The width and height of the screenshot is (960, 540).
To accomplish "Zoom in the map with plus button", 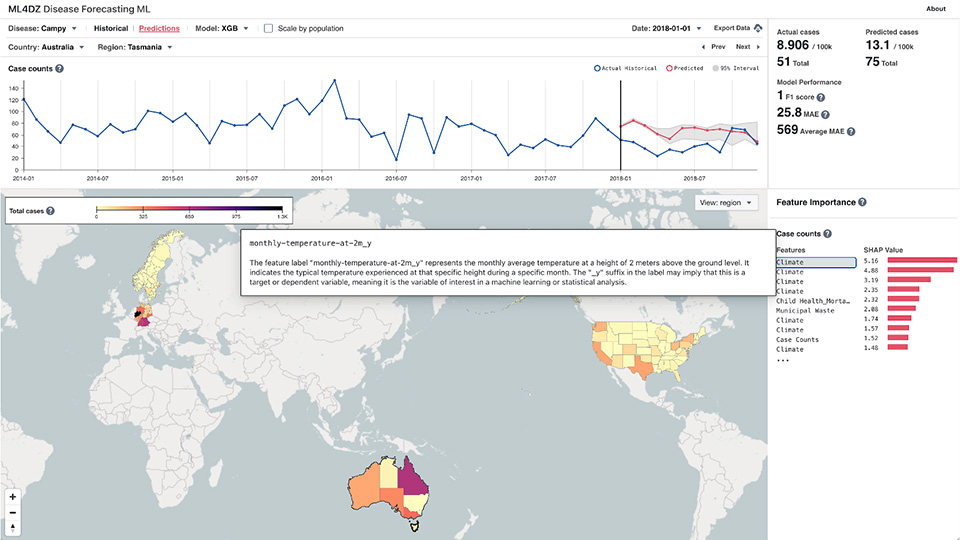I will click(x=12, y=497).
